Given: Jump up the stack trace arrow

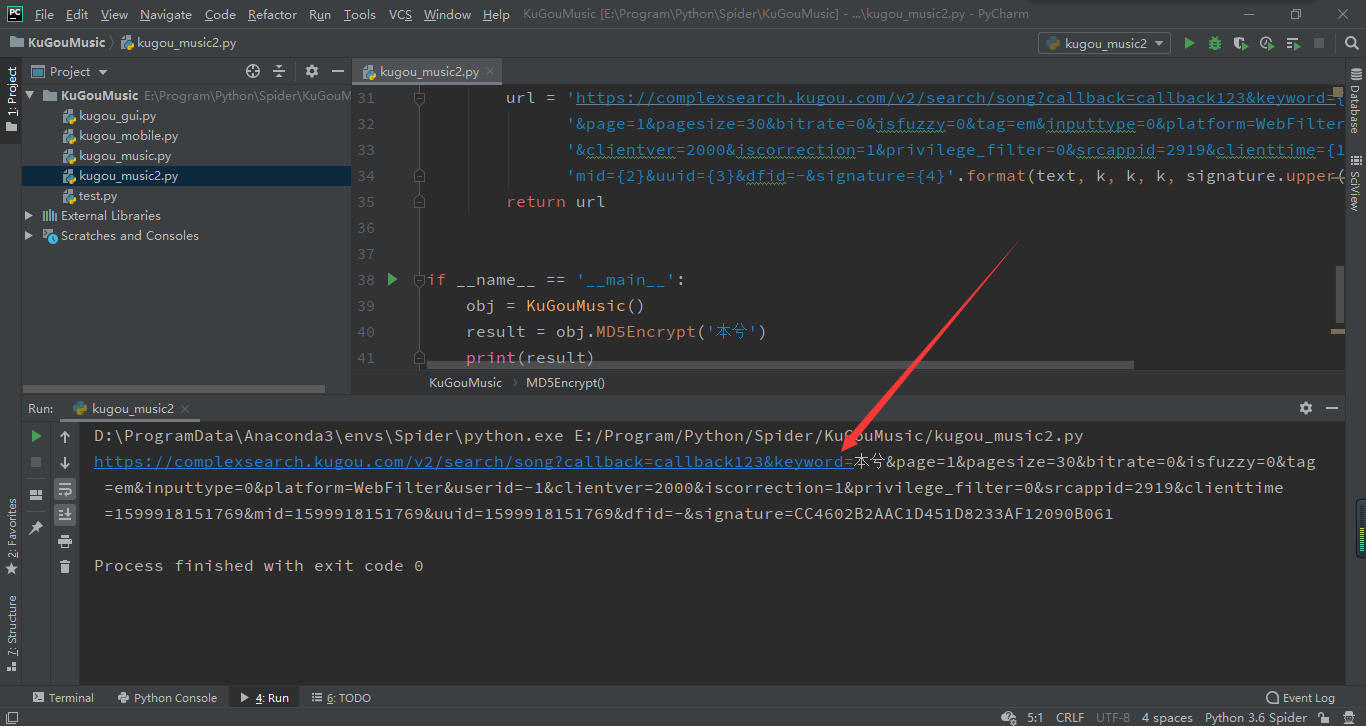Looking at the screenshot, I should [x=65, y=436].
